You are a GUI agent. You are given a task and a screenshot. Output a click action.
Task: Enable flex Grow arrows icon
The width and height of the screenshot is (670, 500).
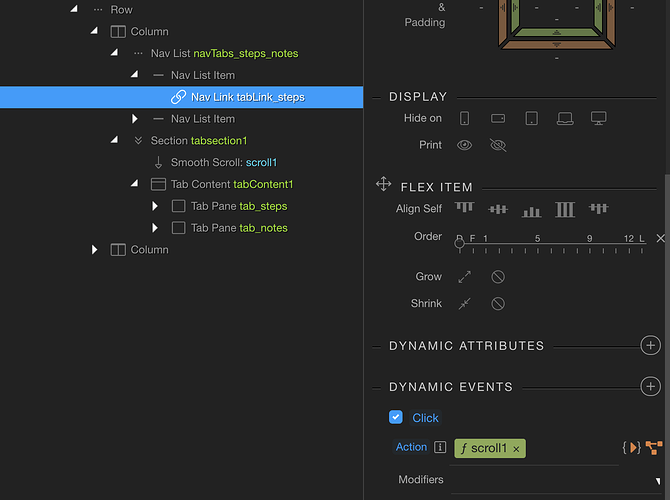(464, 277)
